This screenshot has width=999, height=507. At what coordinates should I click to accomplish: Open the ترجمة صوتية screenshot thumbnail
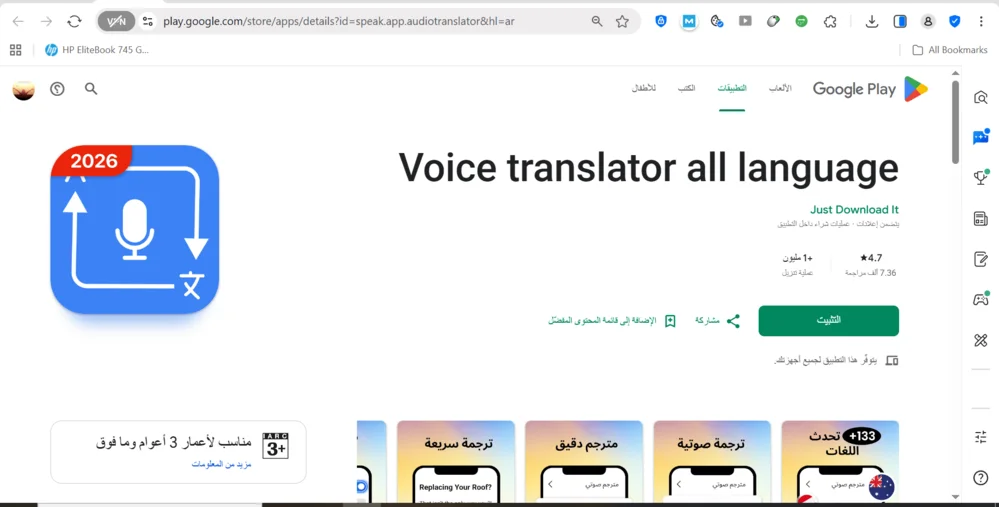click(712, 461)
